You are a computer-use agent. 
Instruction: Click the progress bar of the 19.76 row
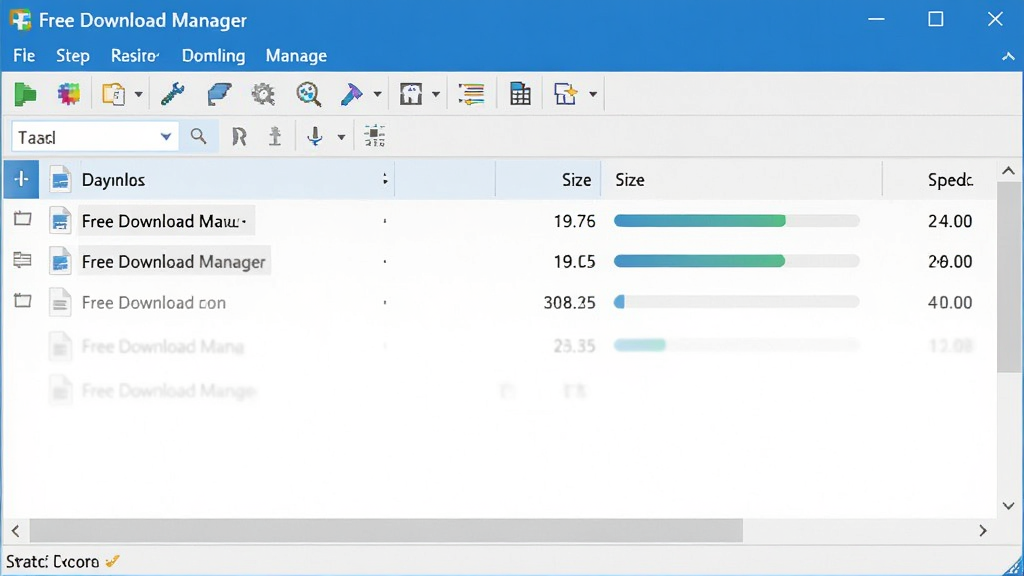737,221
